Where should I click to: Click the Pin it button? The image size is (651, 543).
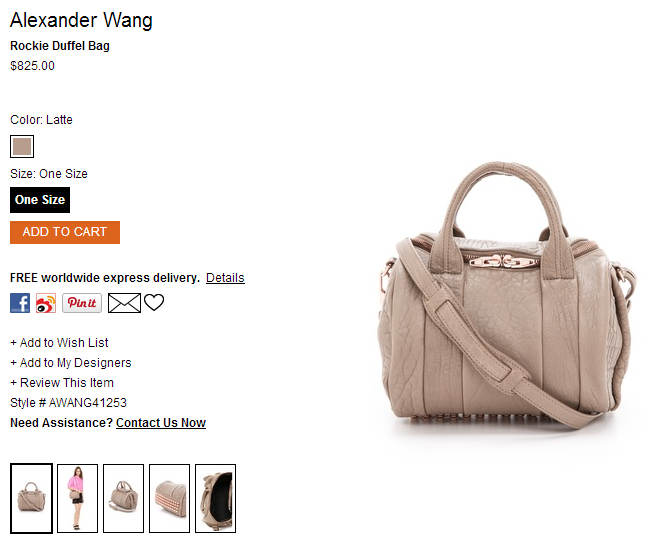tap(82, 303)
